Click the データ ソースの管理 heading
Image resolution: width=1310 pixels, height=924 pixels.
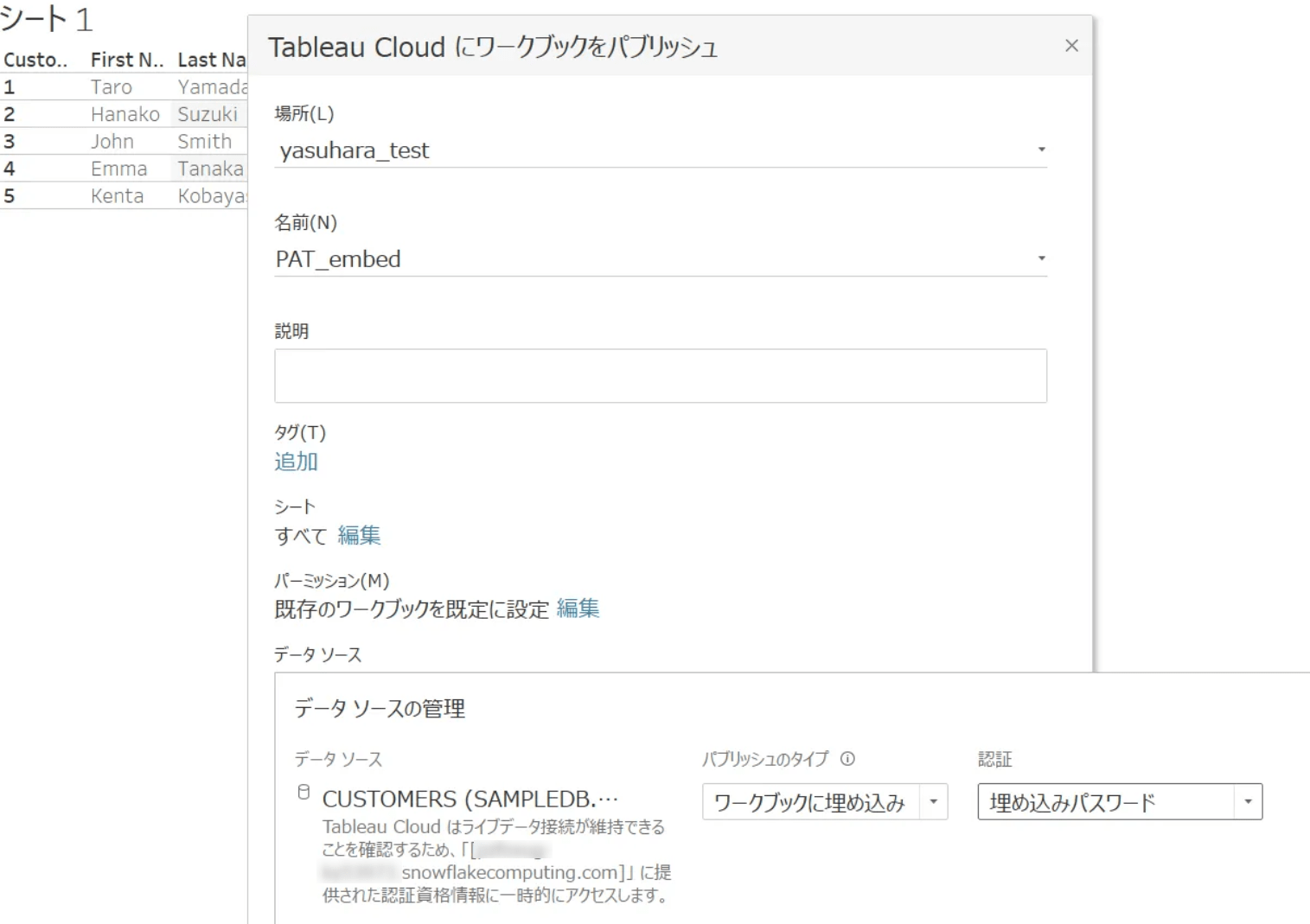click(x=380, y=709)
